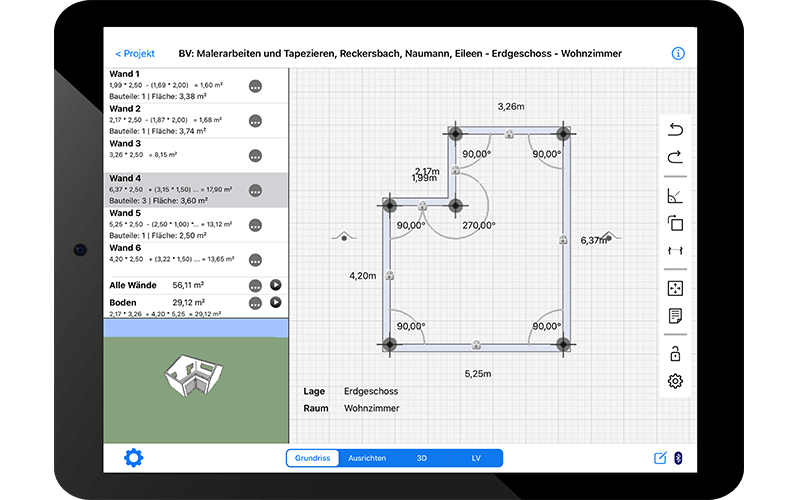Select the Wand 5 row

[x=196, y=224]
